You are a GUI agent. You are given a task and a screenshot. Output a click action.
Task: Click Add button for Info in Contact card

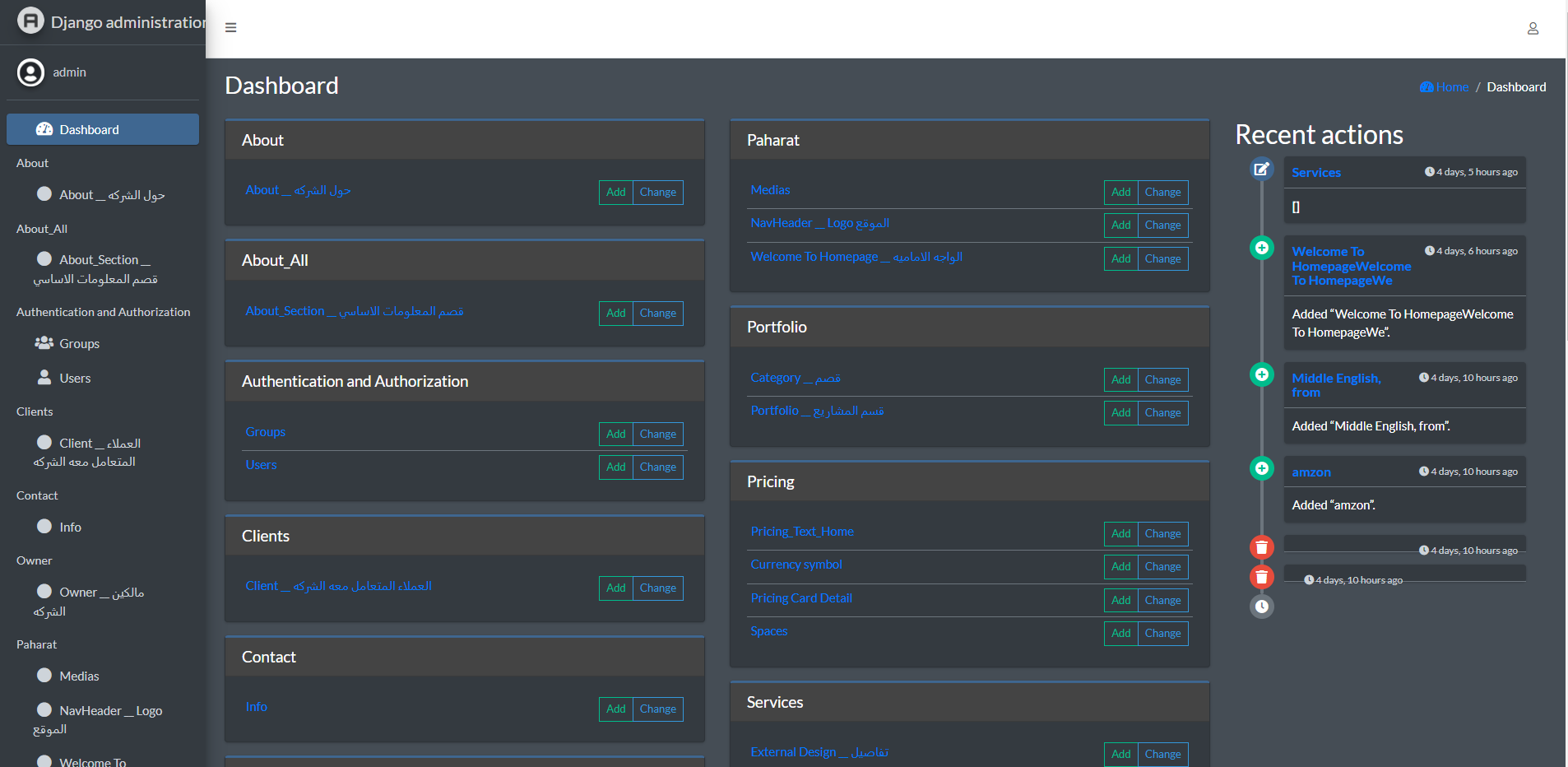(x=615, y=709)
